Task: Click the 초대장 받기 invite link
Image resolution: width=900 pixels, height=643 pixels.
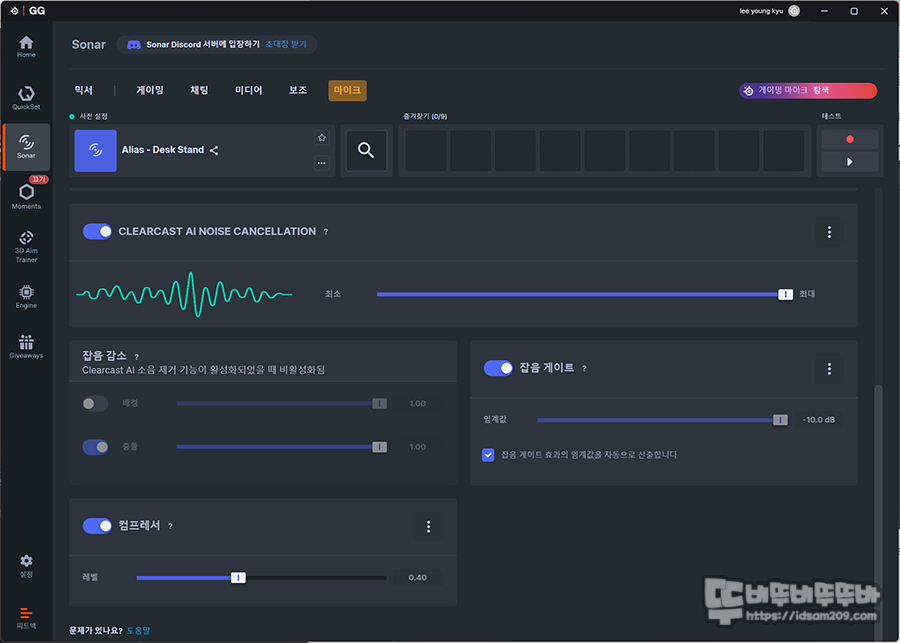Action: 286,44
